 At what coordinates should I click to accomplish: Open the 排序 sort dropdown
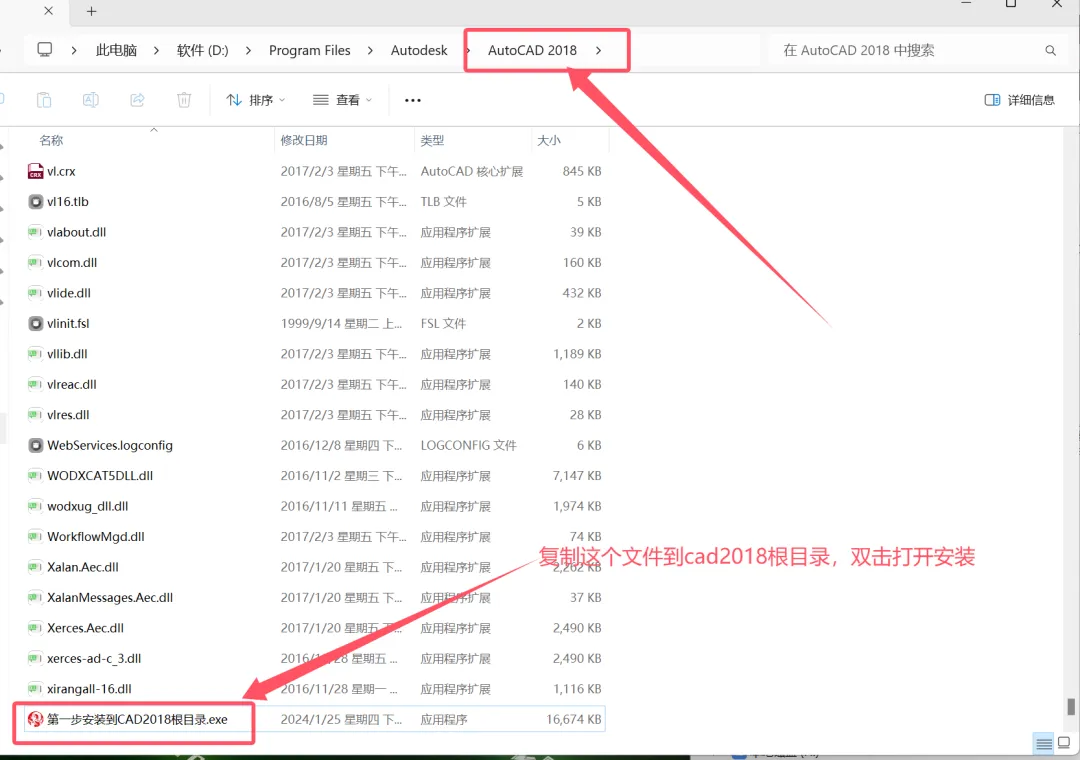[256, 100]
